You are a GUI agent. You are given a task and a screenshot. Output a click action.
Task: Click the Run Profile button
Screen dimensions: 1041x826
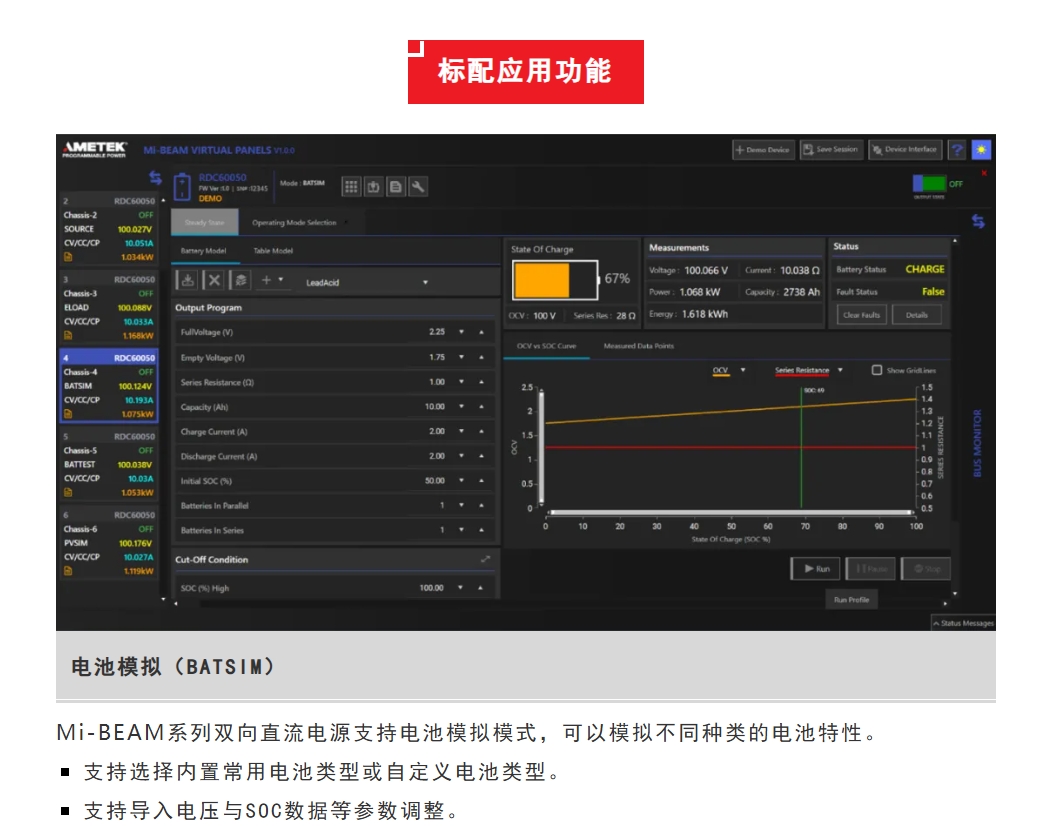click(851, 600)
